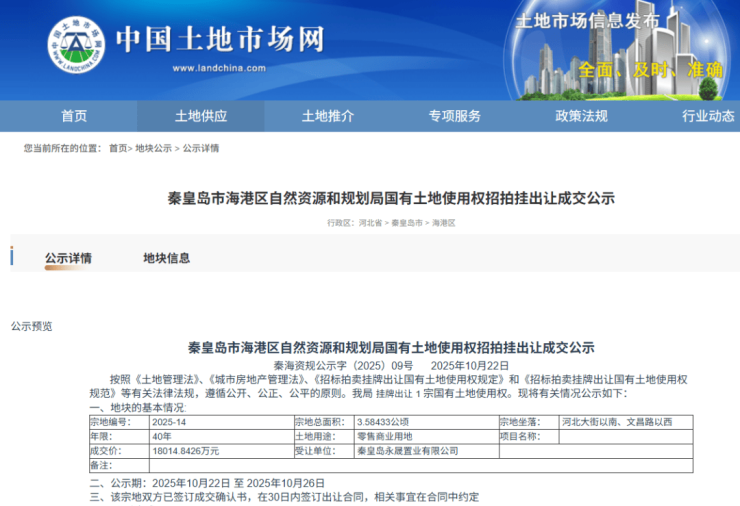Switch to the 公示详情 tab
Screen dimensions: 740x506
68,258
